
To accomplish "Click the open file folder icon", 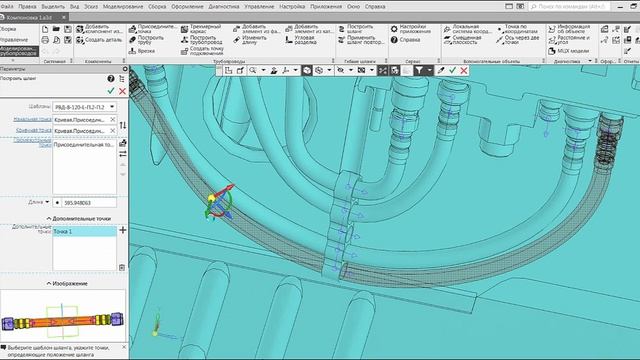I will (x=56, y=29).
